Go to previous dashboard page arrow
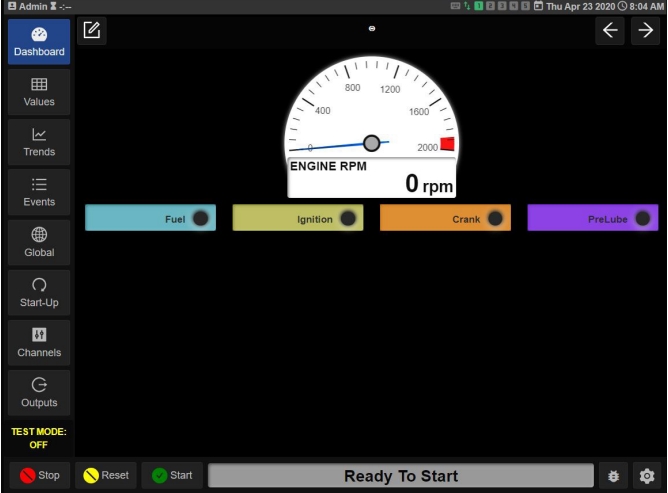Screen dimensions: 668x493 click(610, 30)
